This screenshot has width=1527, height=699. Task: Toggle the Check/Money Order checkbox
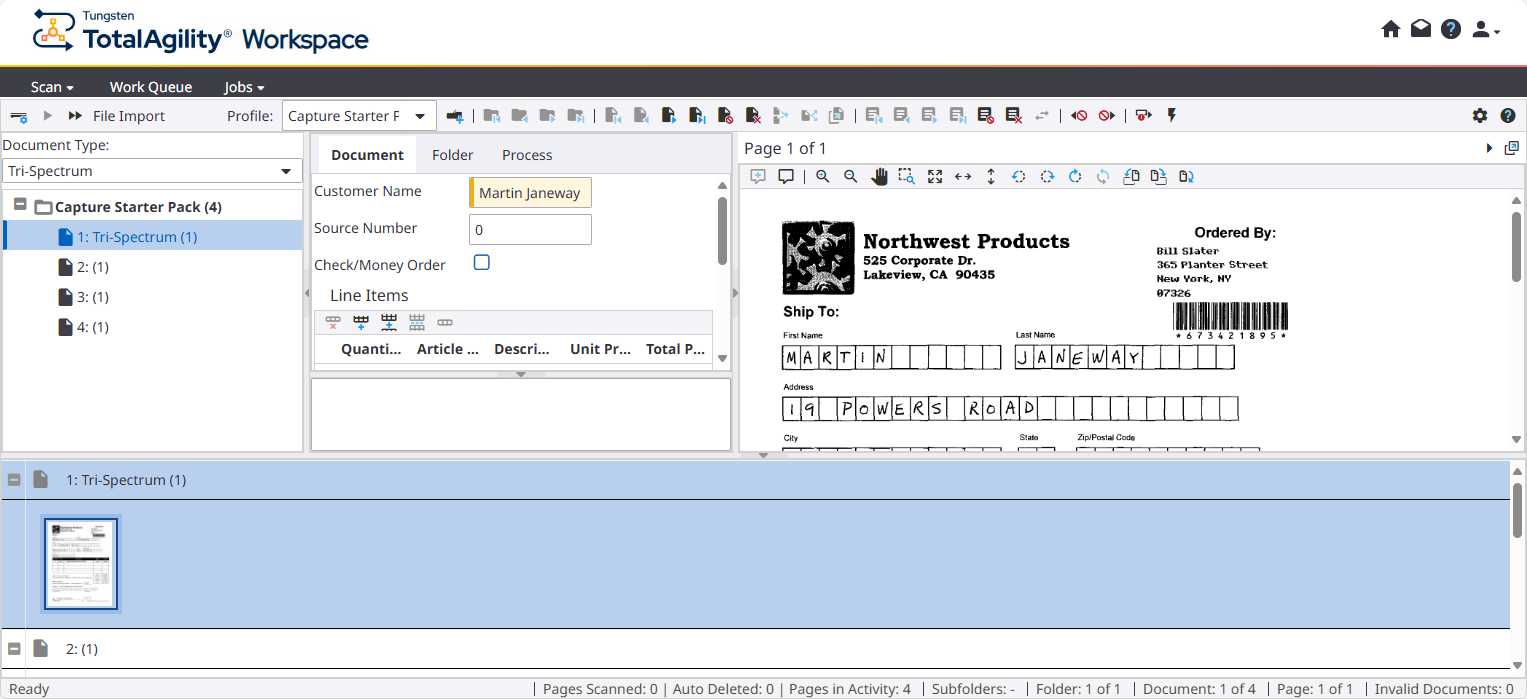(x=481, y=263)
